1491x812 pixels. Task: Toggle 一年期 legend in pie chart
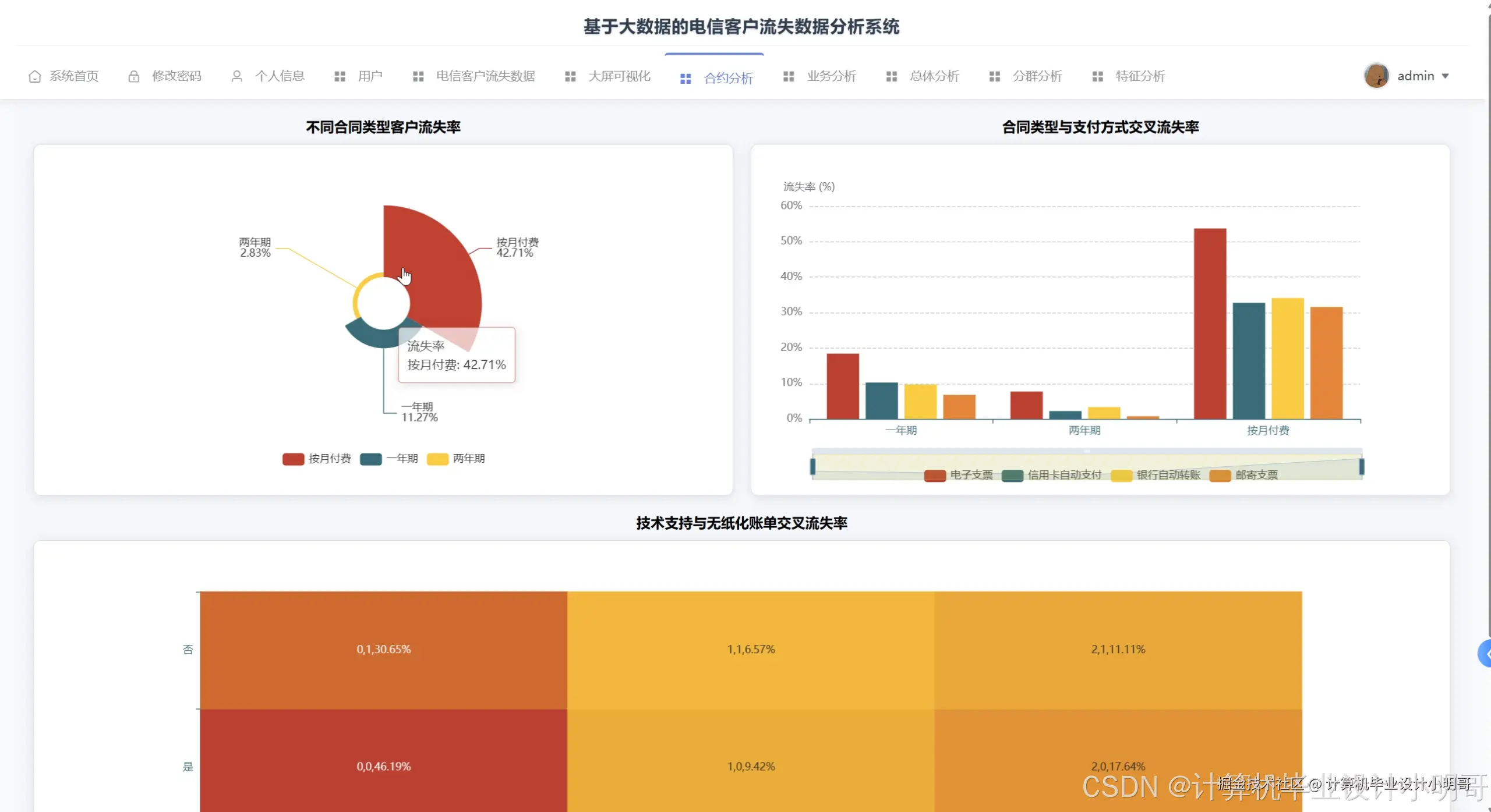click(370, 459)
